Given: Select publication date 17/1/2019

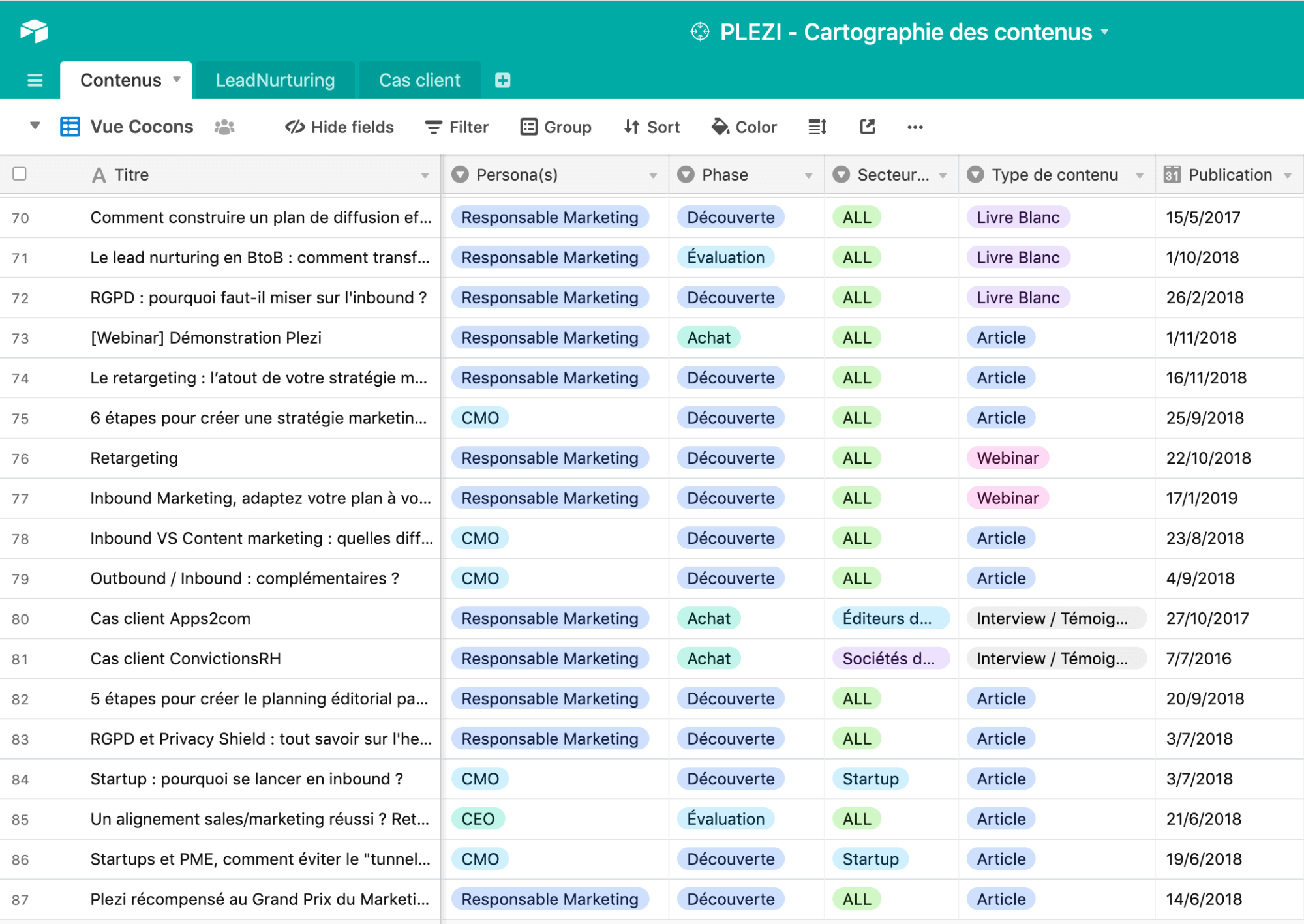Looking at the screenshot, I should click(x=1202, y=498).
